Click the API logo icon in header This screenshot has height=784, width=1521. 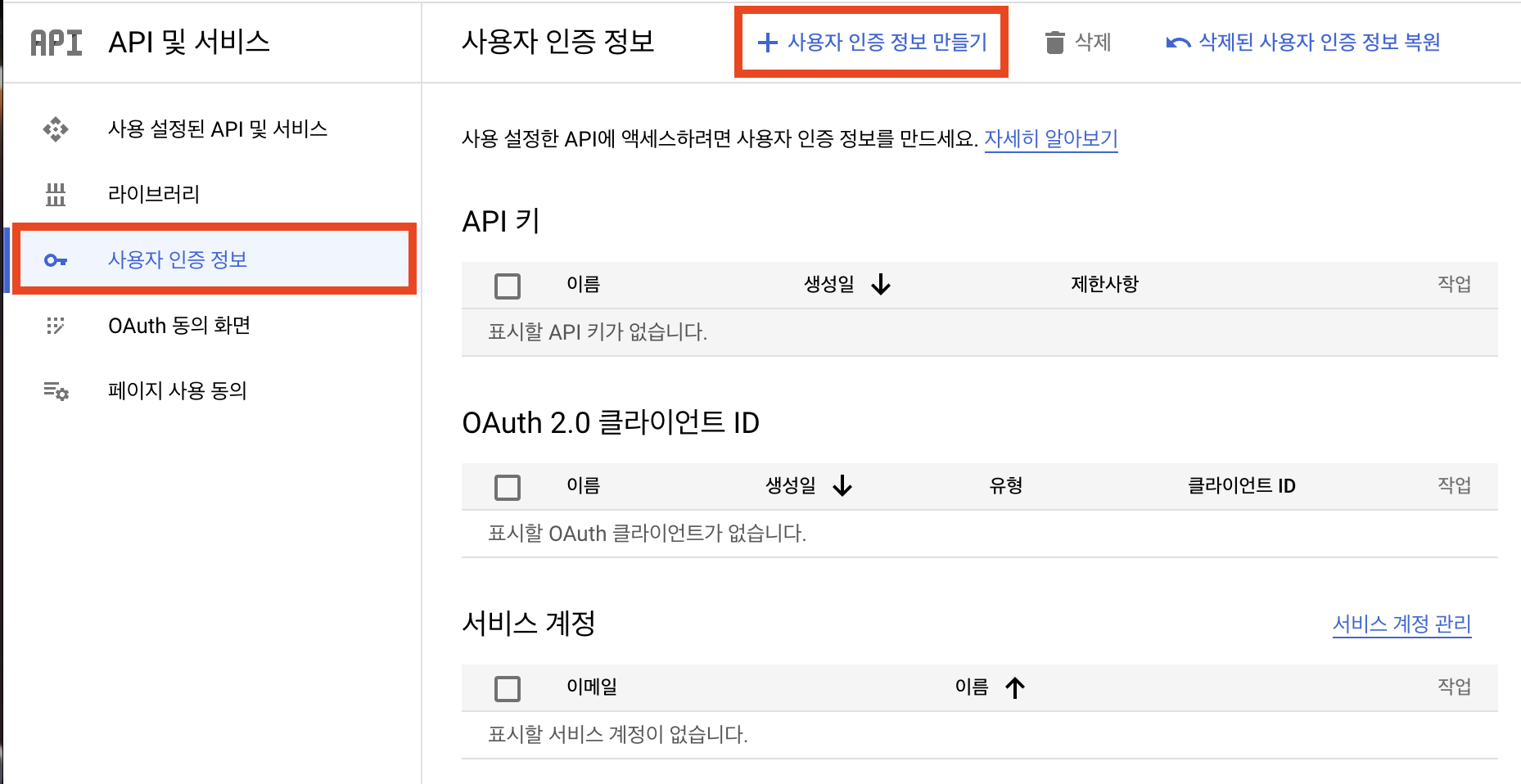tap(56, 43)
